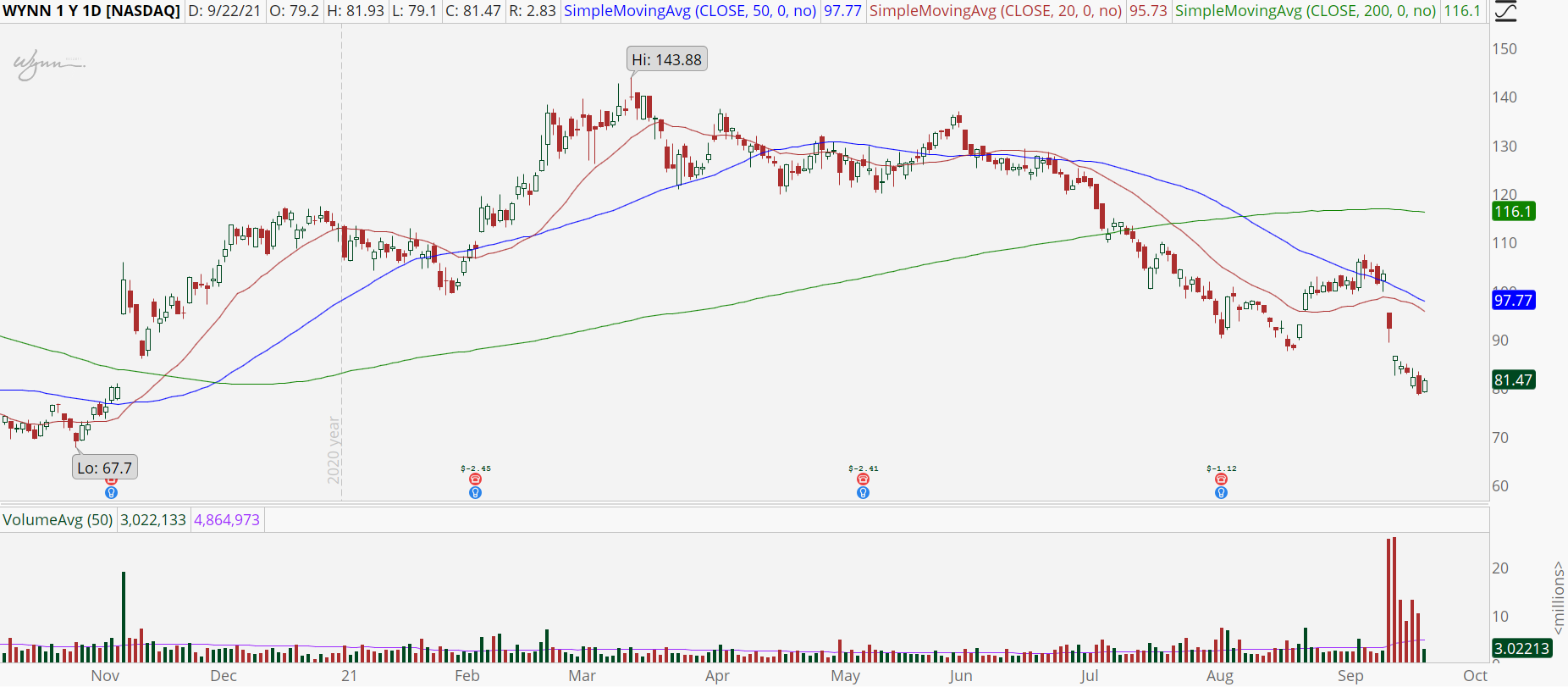Click the 140 price axis label
1568x687 pixels.
click(x=1505, y=97)
